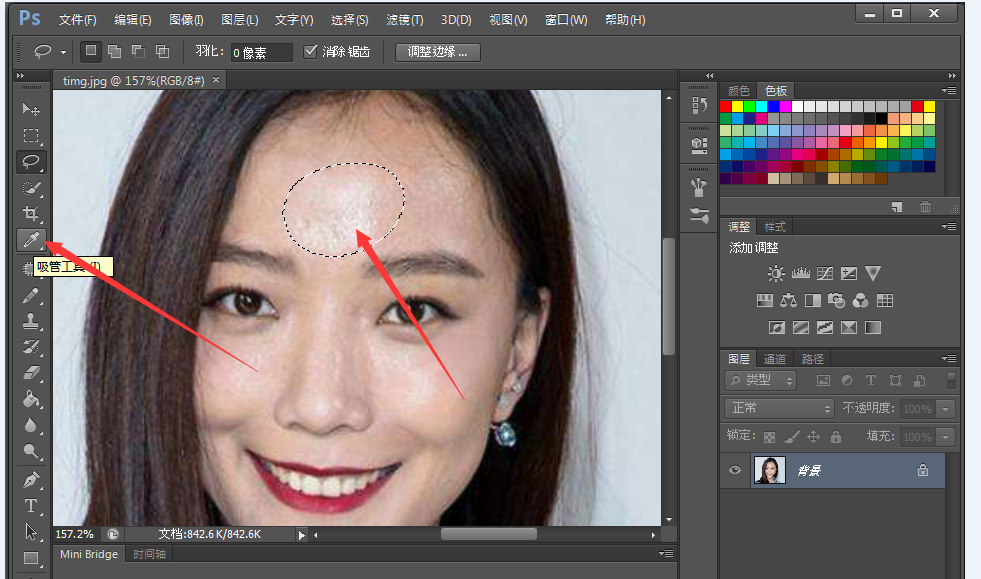
Task: Choose New Selection mode
Action: (91, 51)
